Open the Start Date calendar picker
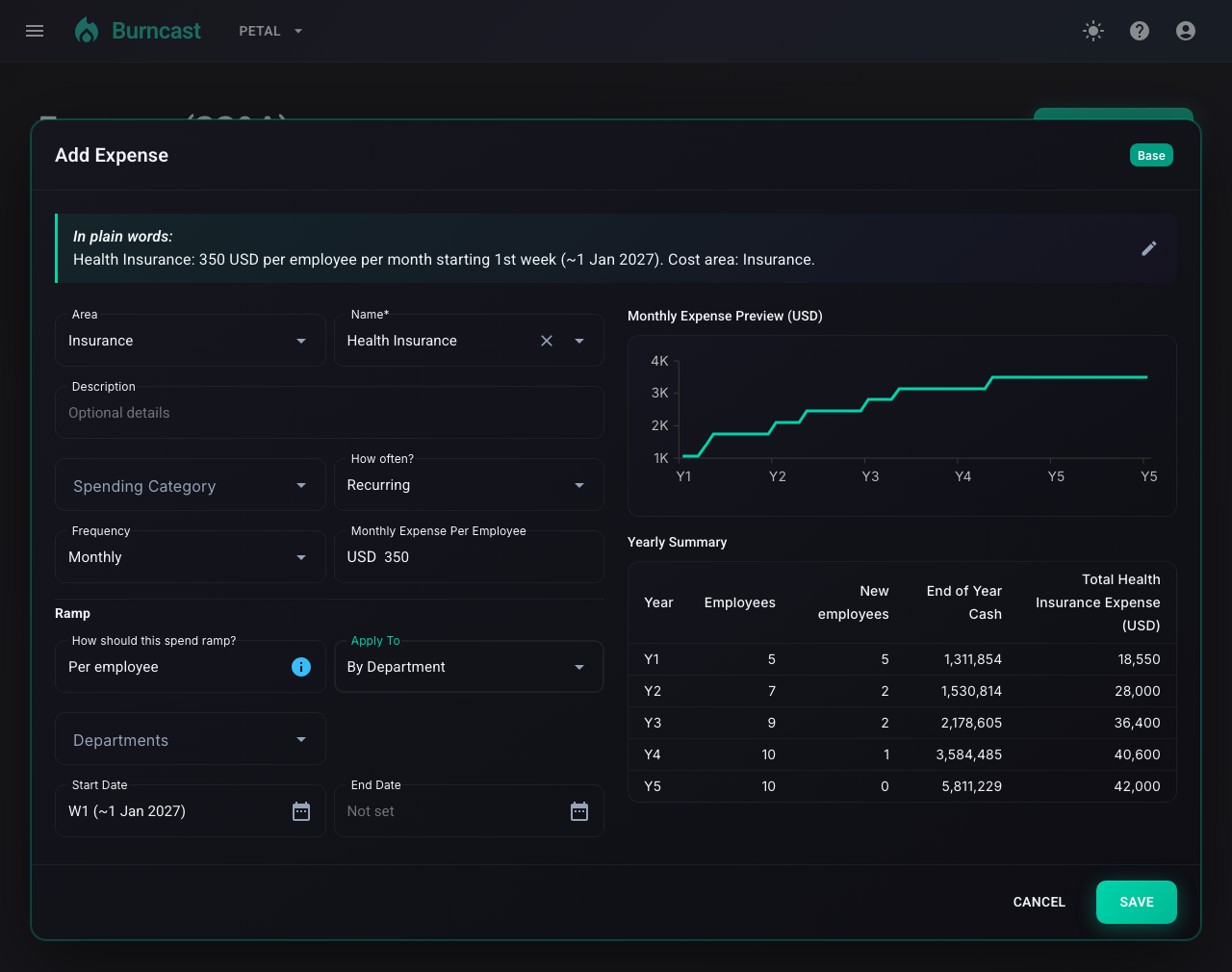Image resolution: width=1232 pixels, height=972 pixels. coord(301,811)
